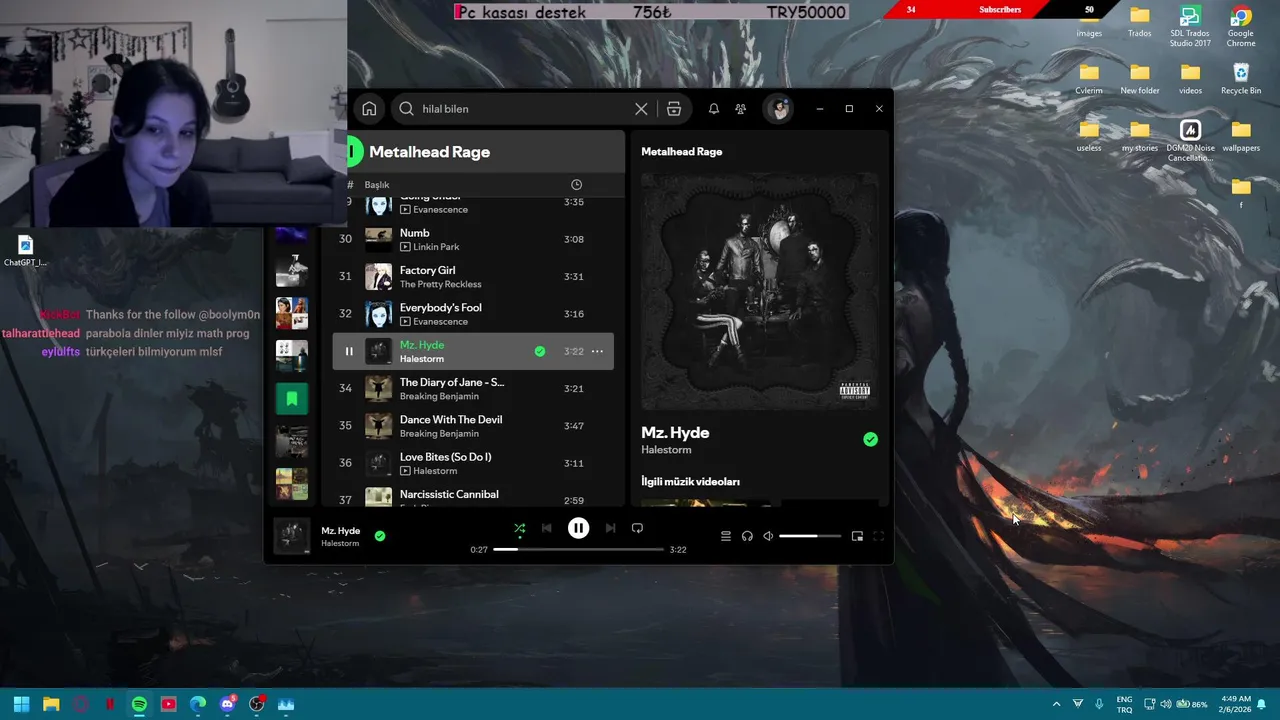Open Microsoft Edge from the taskbar
The width and height of the screenshot is (1280, 720).
(x=198, y=704)
